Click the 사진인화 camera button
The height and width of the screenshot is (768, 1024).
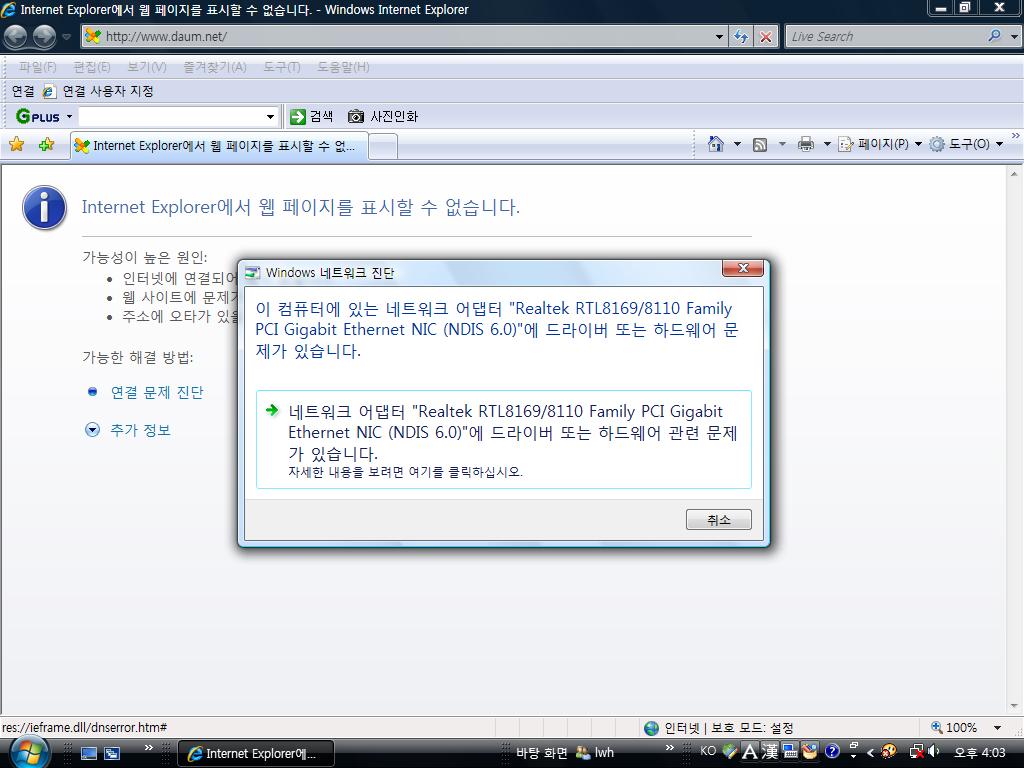(383, 117)
